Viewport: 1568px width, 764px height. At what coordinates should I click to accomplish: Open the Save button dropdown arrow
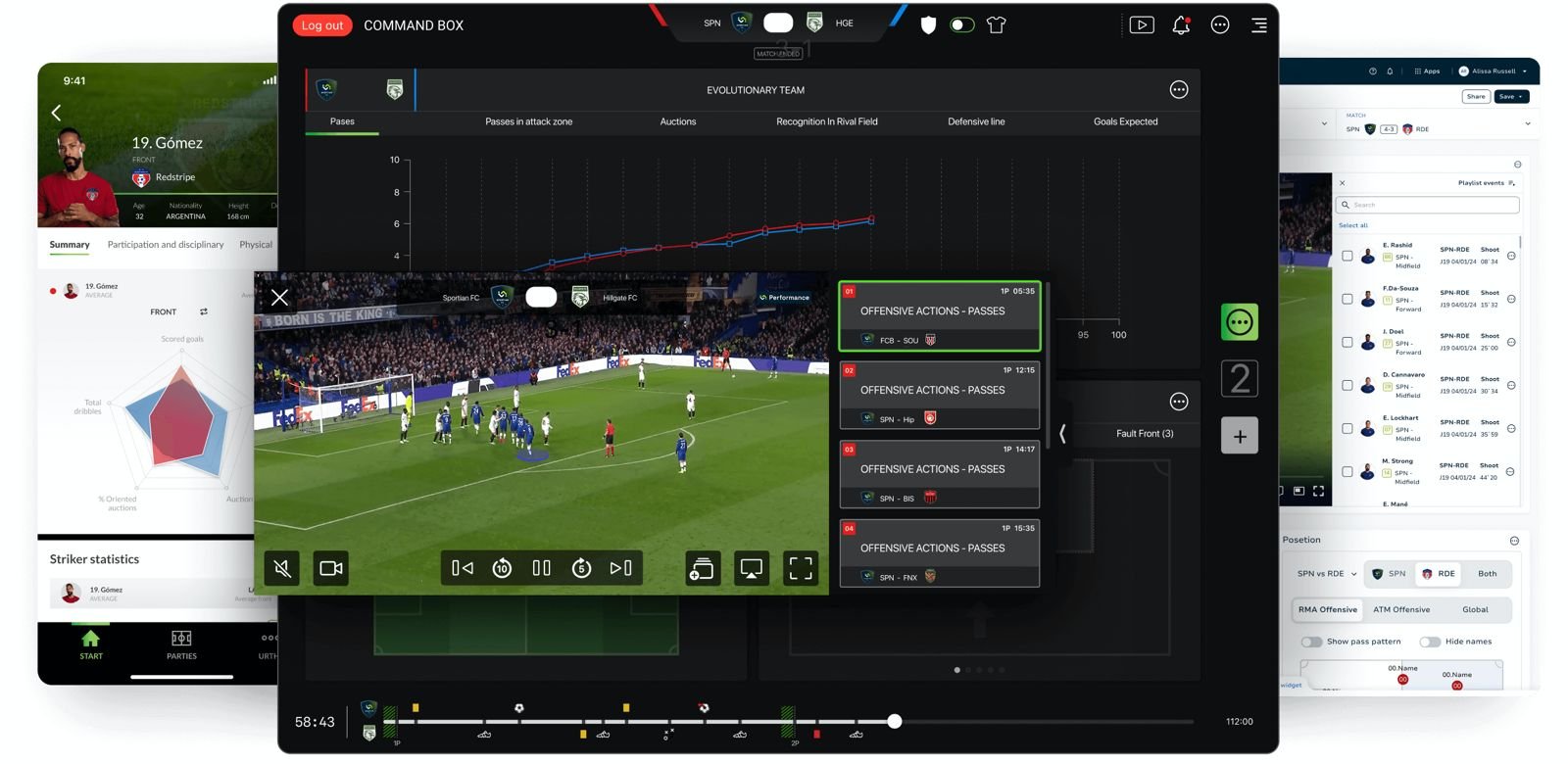(x=1521, y=97)
